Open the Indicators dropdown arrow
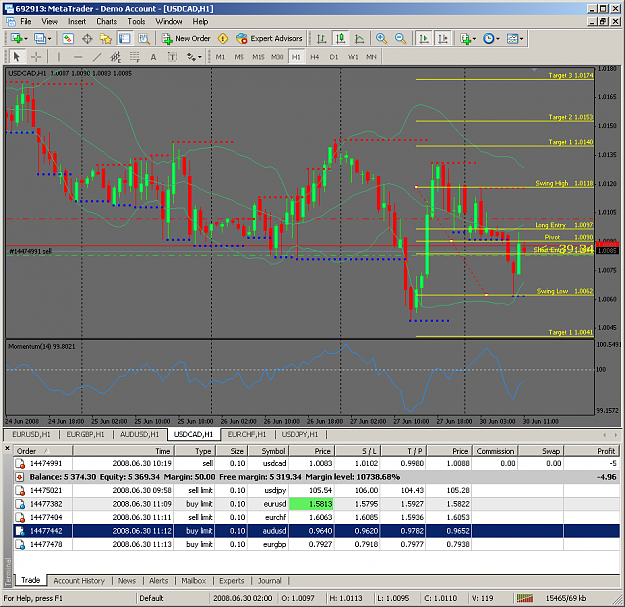Image resolution: width=625 pixels, height=607 pixels. pyautogui.click(x=474, y=39)
